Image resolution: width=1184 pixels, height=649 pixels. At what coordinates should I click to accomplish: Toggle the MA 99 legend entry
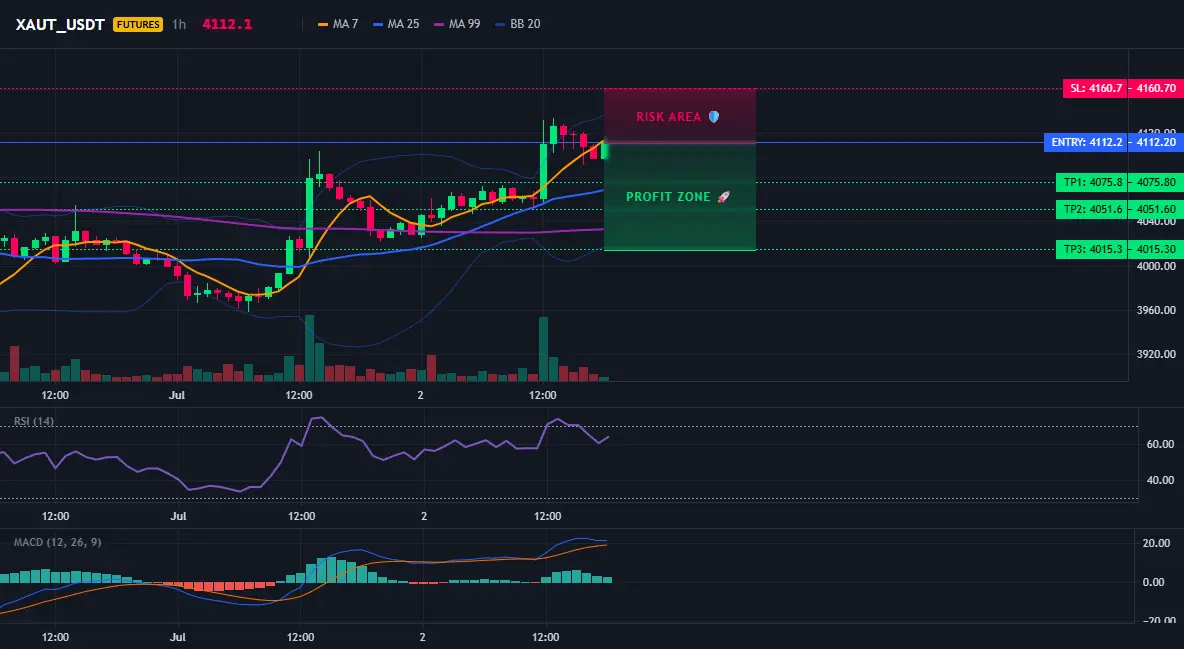coord(457,24)
